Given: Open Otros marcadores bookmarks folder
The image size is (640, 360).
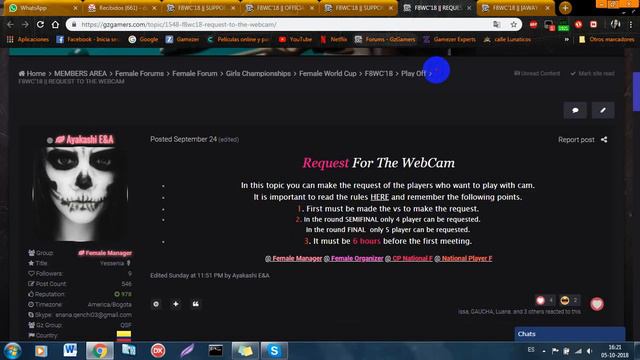Looking at the screenshot, I should click(x=607, y=40).
